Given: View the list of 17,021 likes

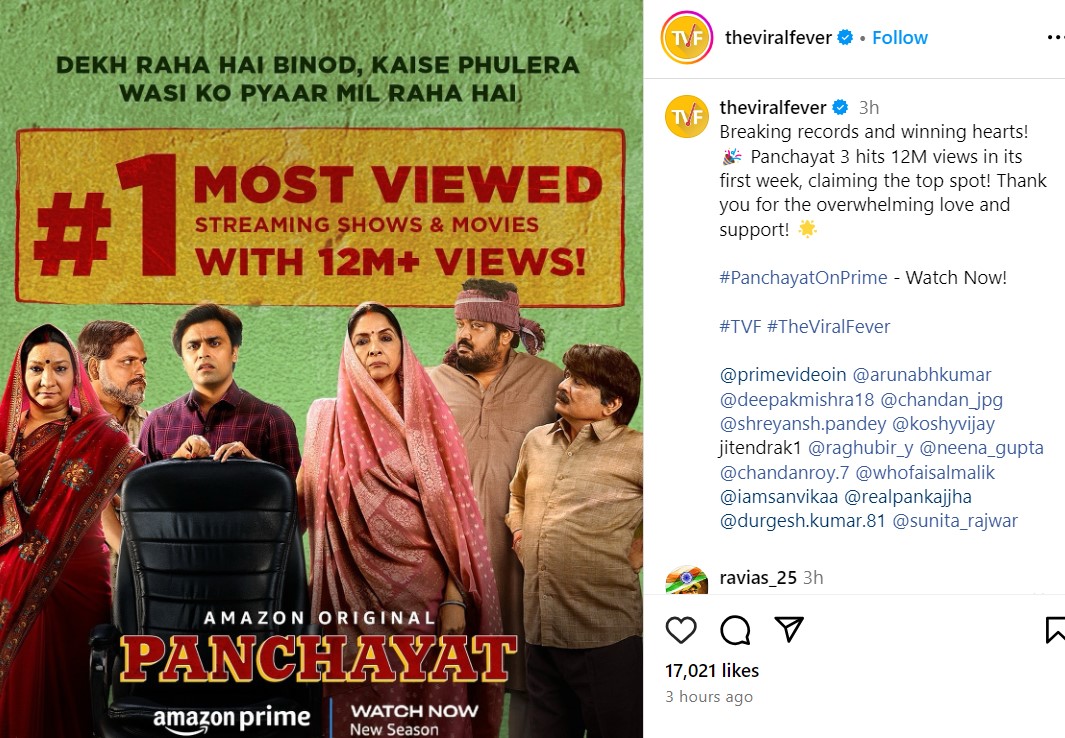Looking at the screenshot, I should tap(712, 671).
